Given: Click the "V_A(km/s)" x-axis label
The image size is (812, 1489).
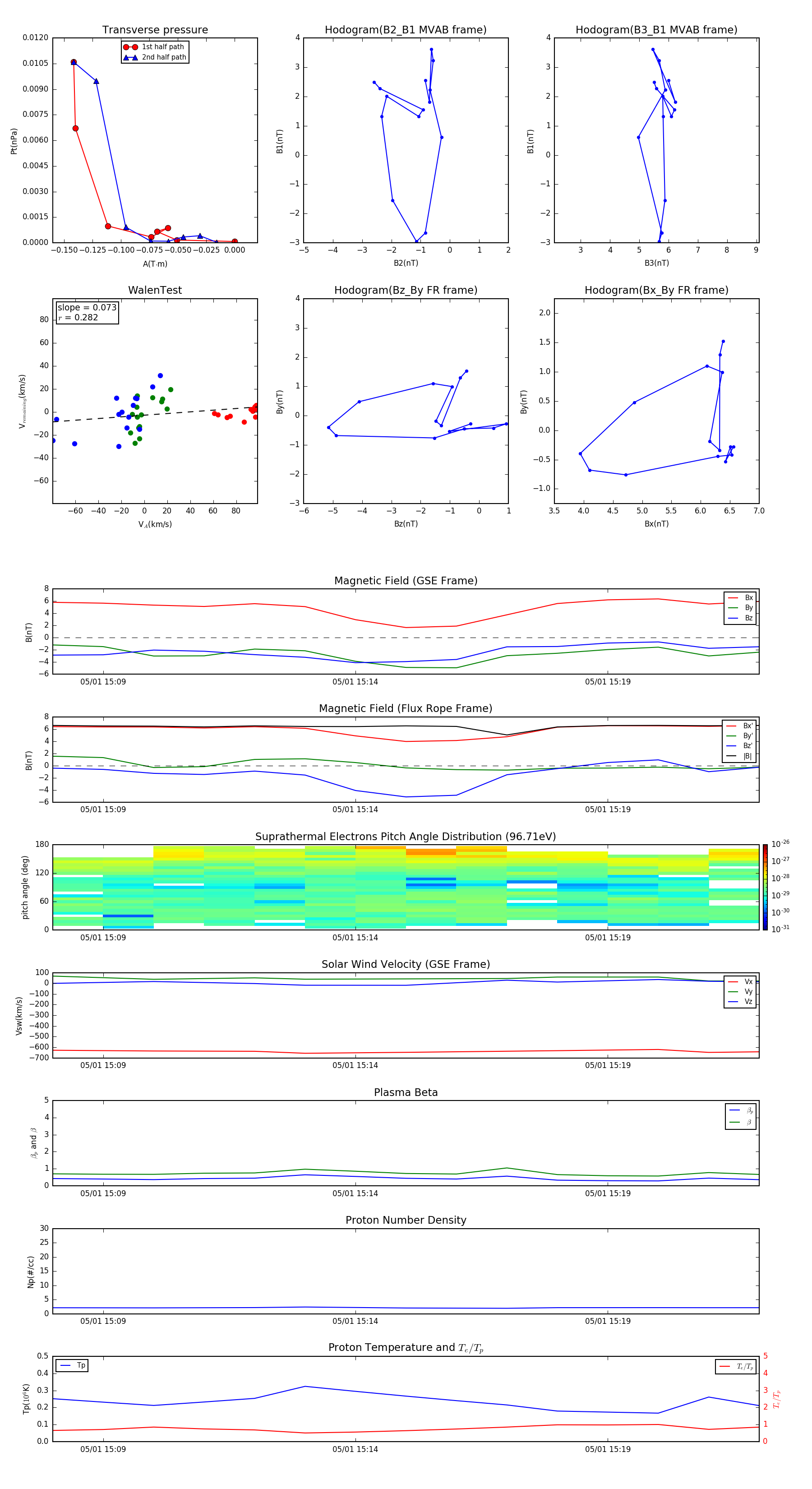Looking at the screenshot, I should click(155, 524).
